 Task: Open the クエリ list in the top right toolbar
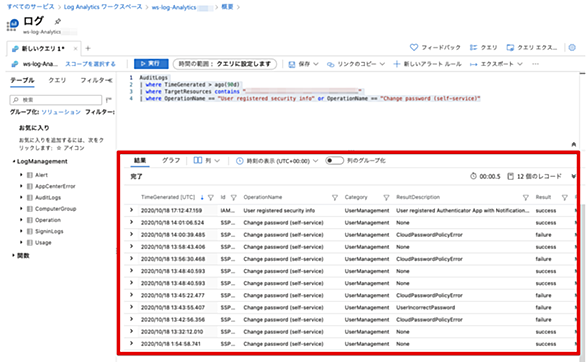483,47
